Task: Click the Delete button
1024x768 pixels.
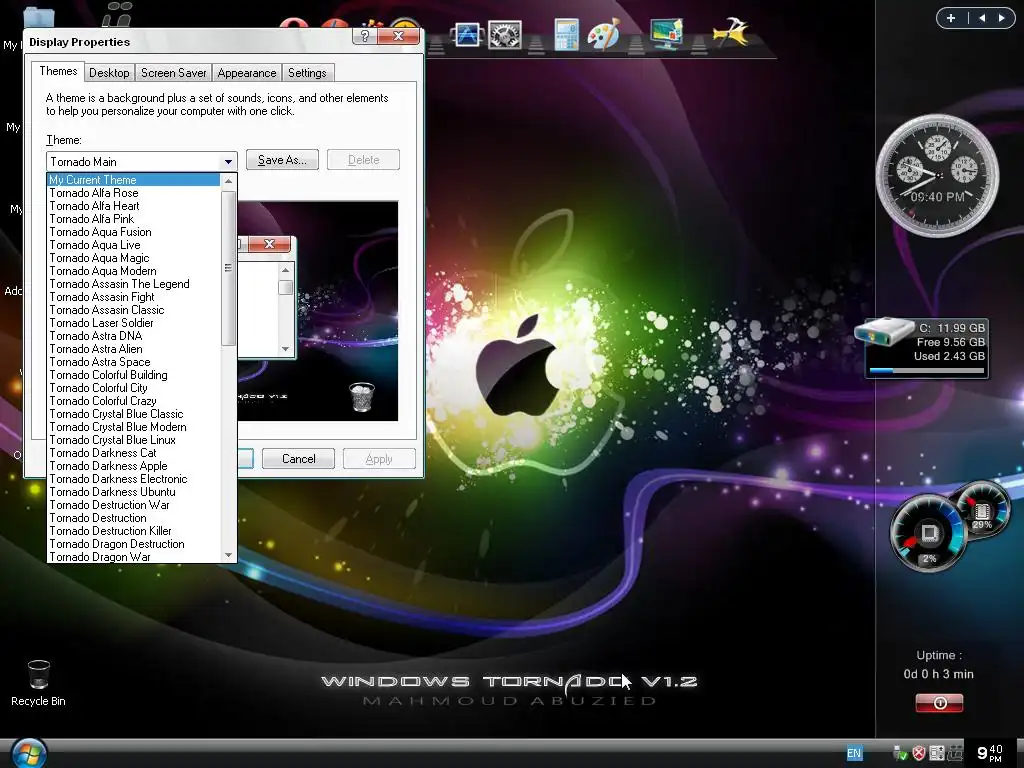Action: pos(363,160)
